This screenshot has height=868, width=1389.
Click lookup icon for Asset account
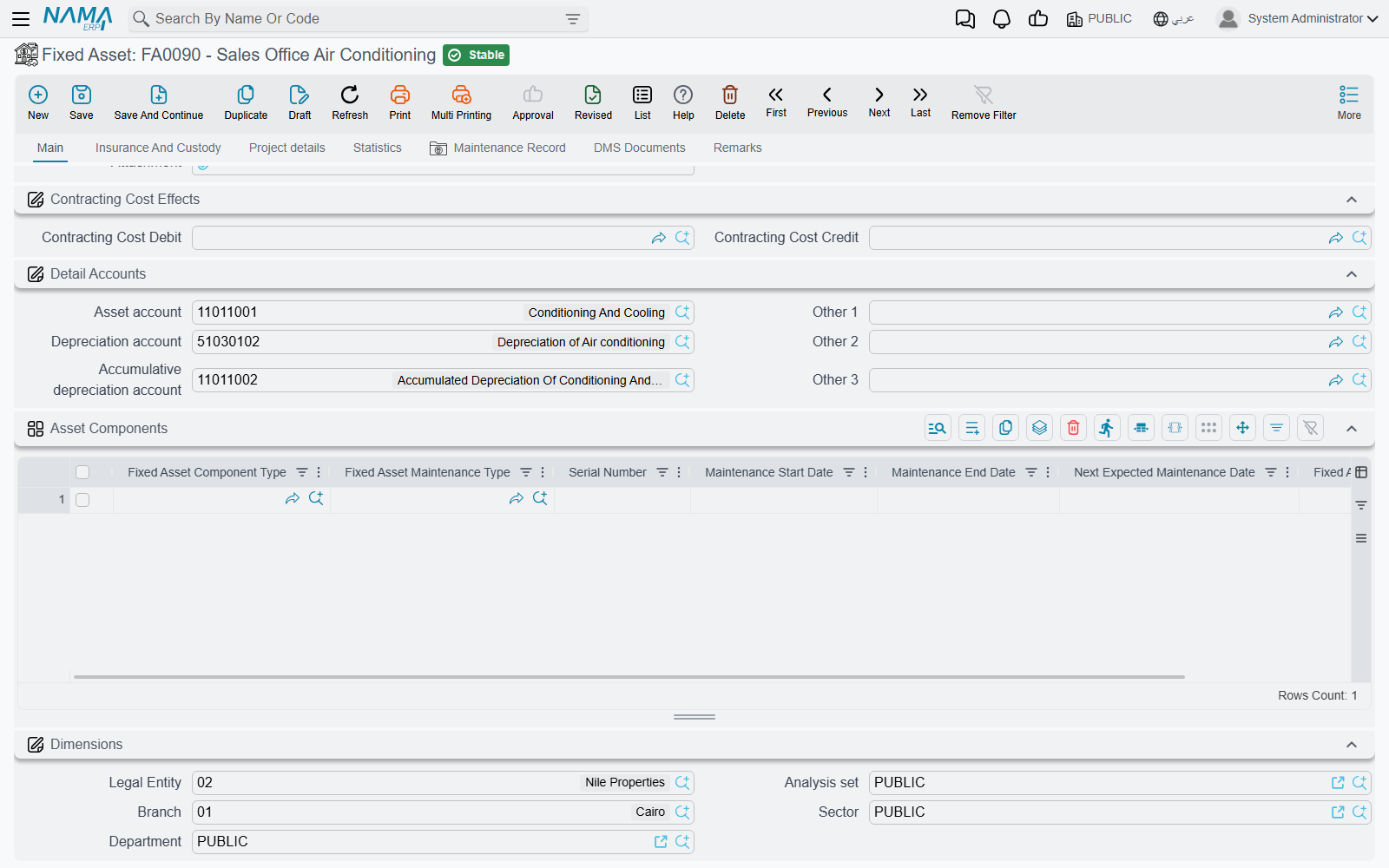tap(682, 312)
